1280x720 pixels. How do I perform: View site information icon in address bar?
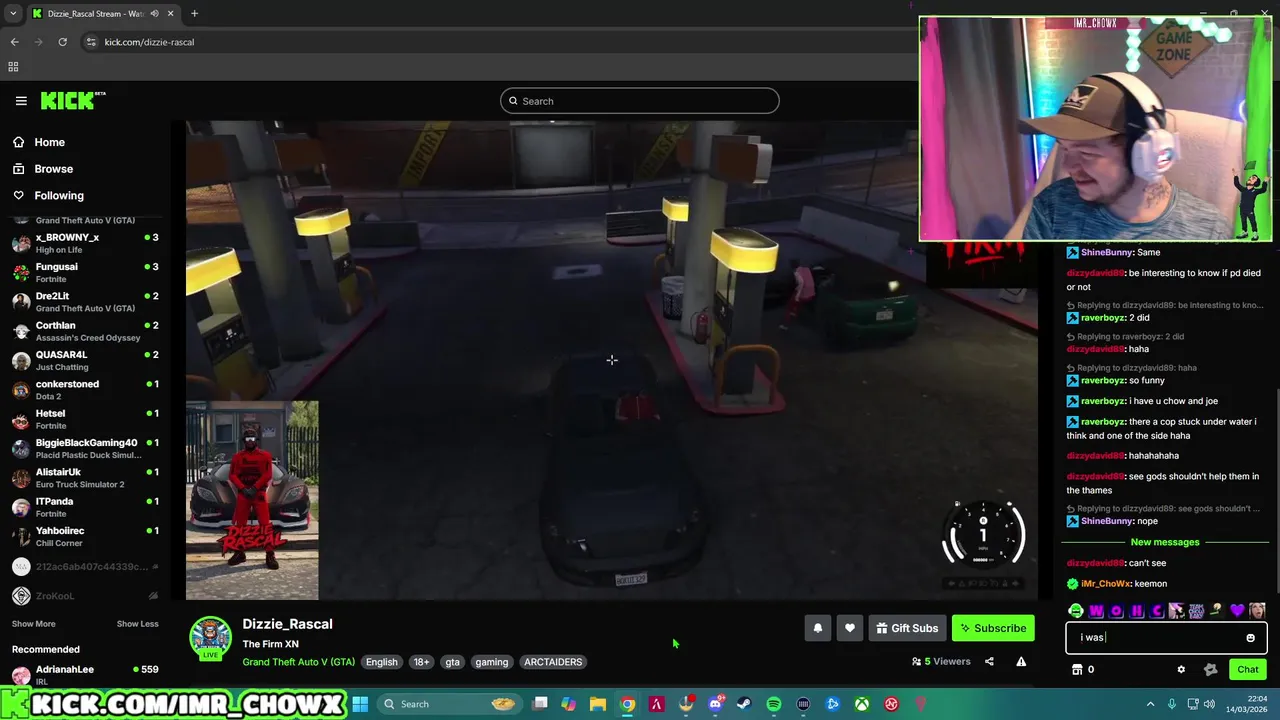coord(91,42)
